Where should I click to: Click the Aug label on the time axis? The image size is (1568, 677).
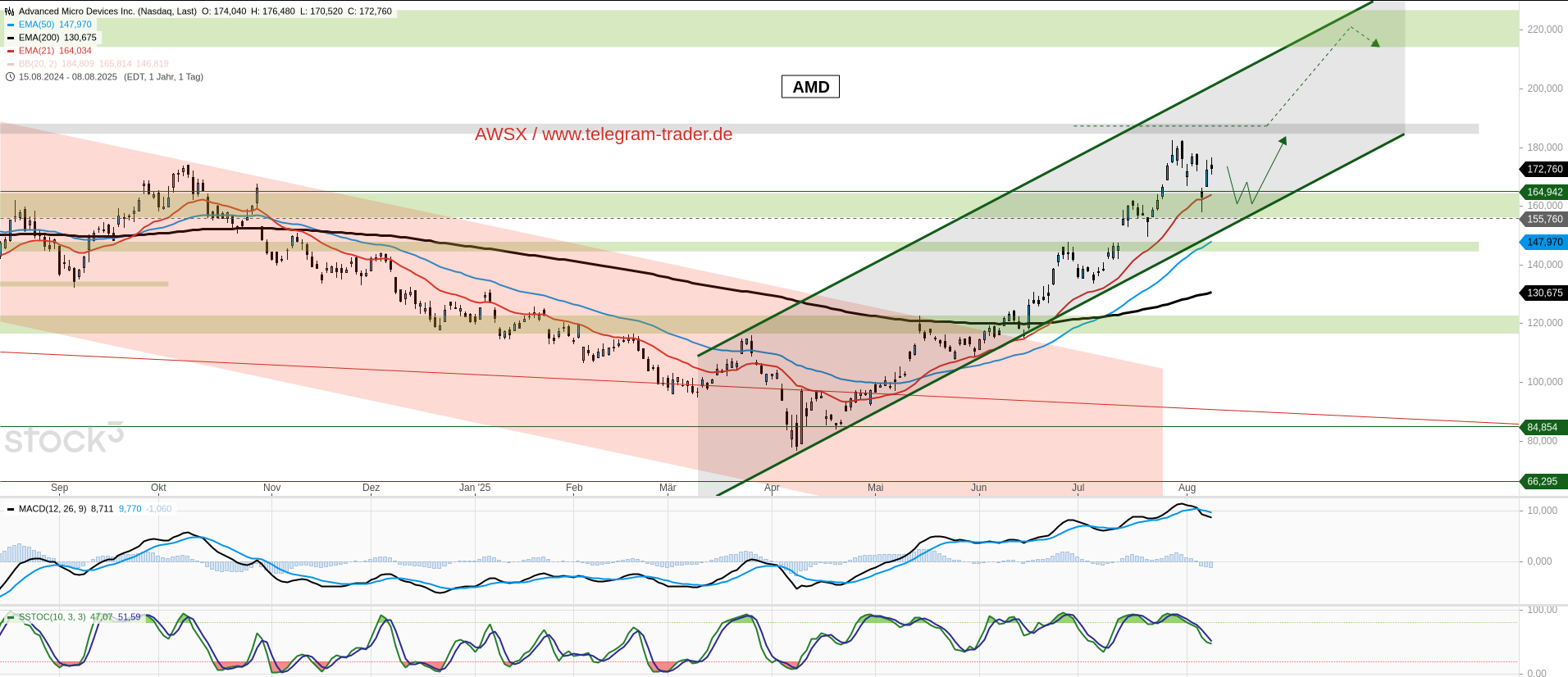click(1187, 488)
